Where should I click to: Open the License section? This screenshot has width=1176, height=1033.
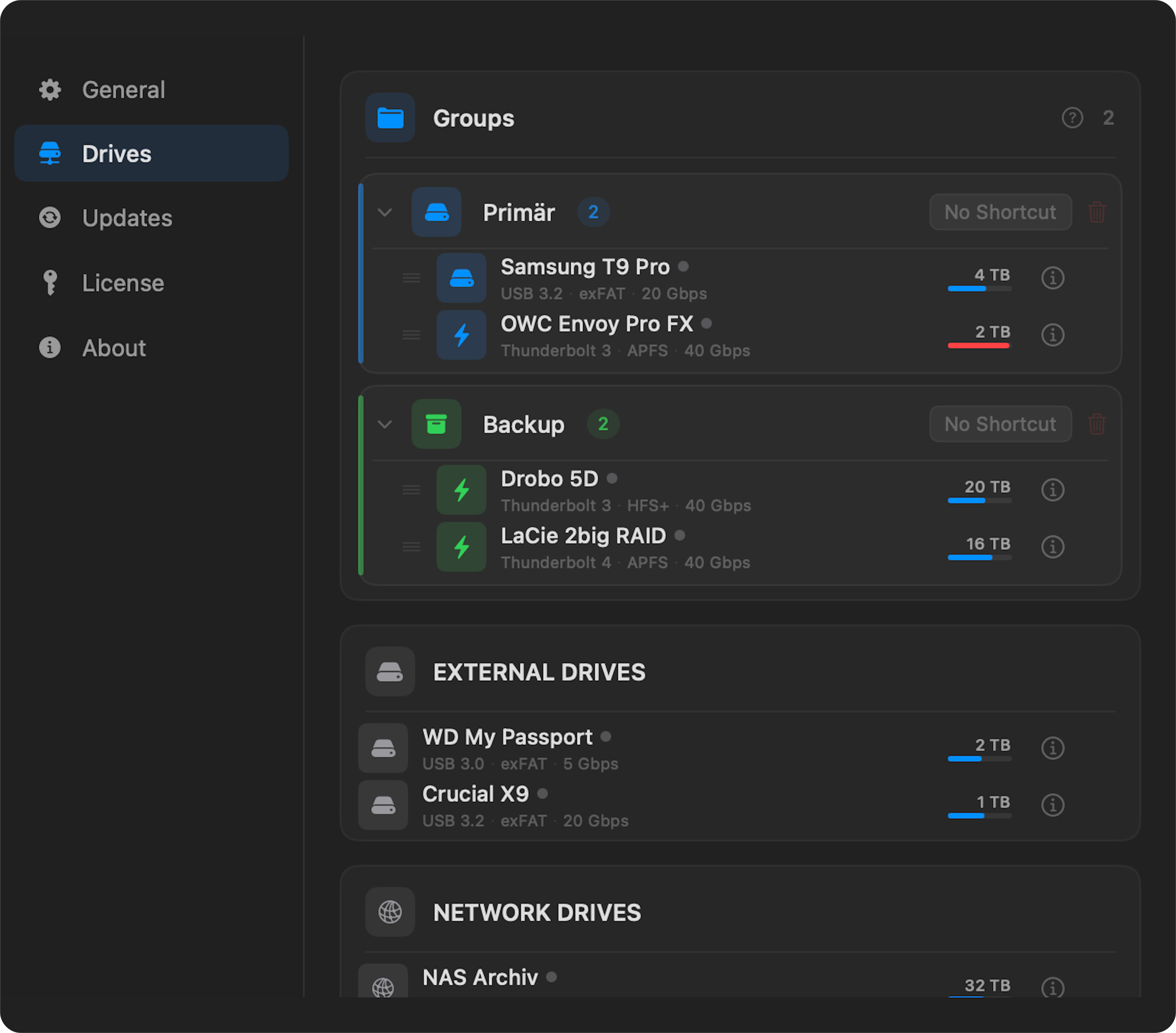[x=122, y=282]
